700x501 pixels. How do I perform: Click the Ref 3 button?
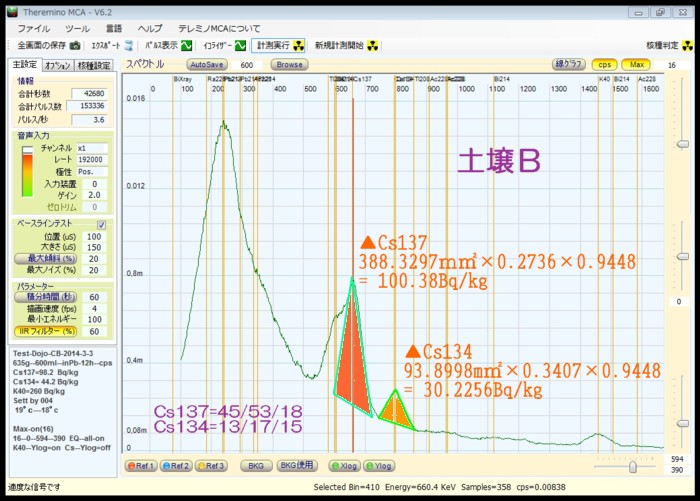211,466
